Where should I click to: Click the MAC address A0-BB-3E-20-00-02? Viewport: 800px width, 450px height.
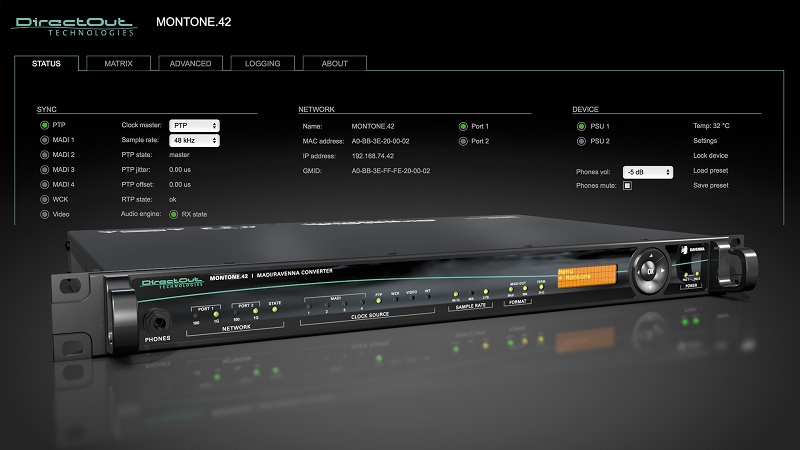[381, 141]
